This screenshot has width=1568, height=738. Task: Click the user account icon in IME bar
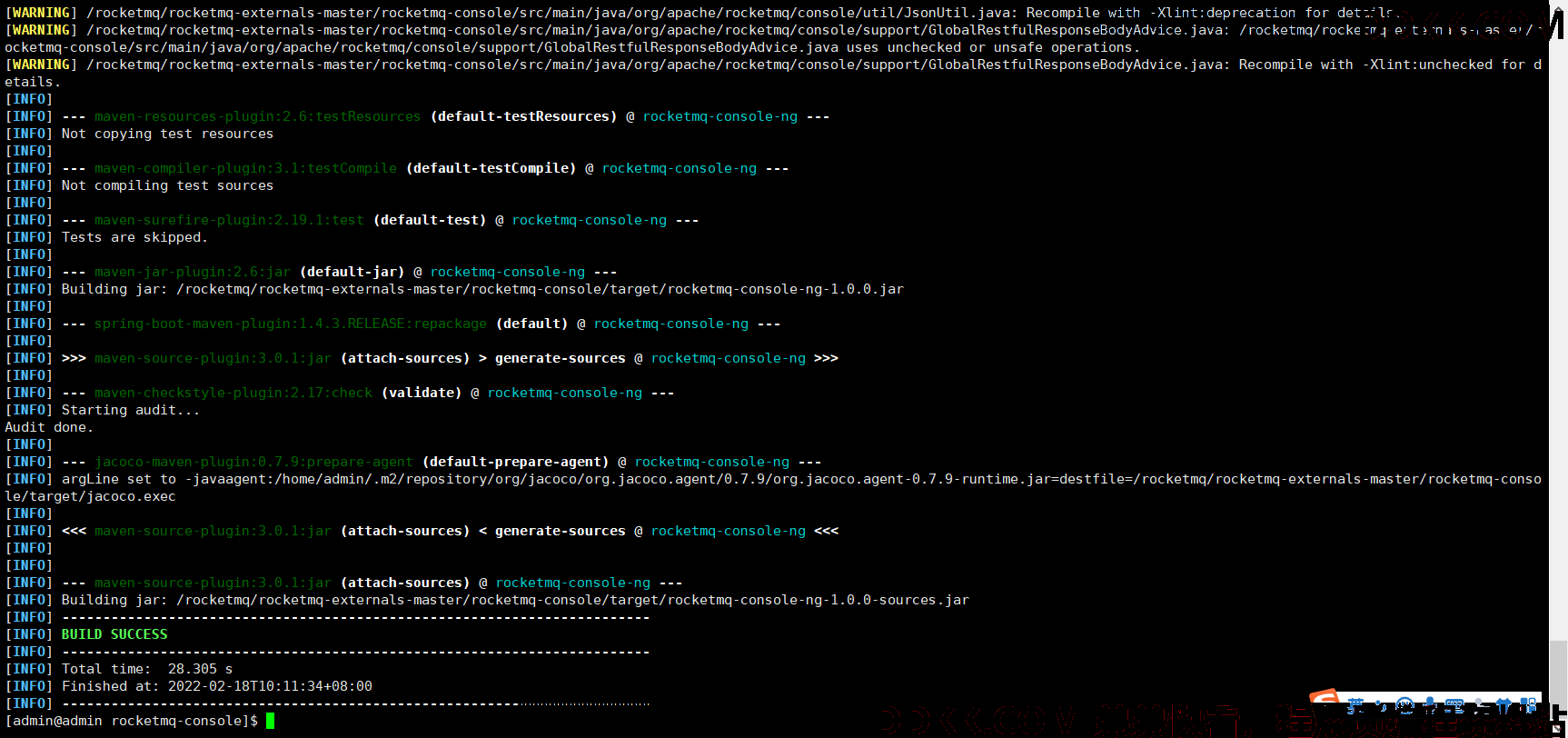click(1482, 705)
